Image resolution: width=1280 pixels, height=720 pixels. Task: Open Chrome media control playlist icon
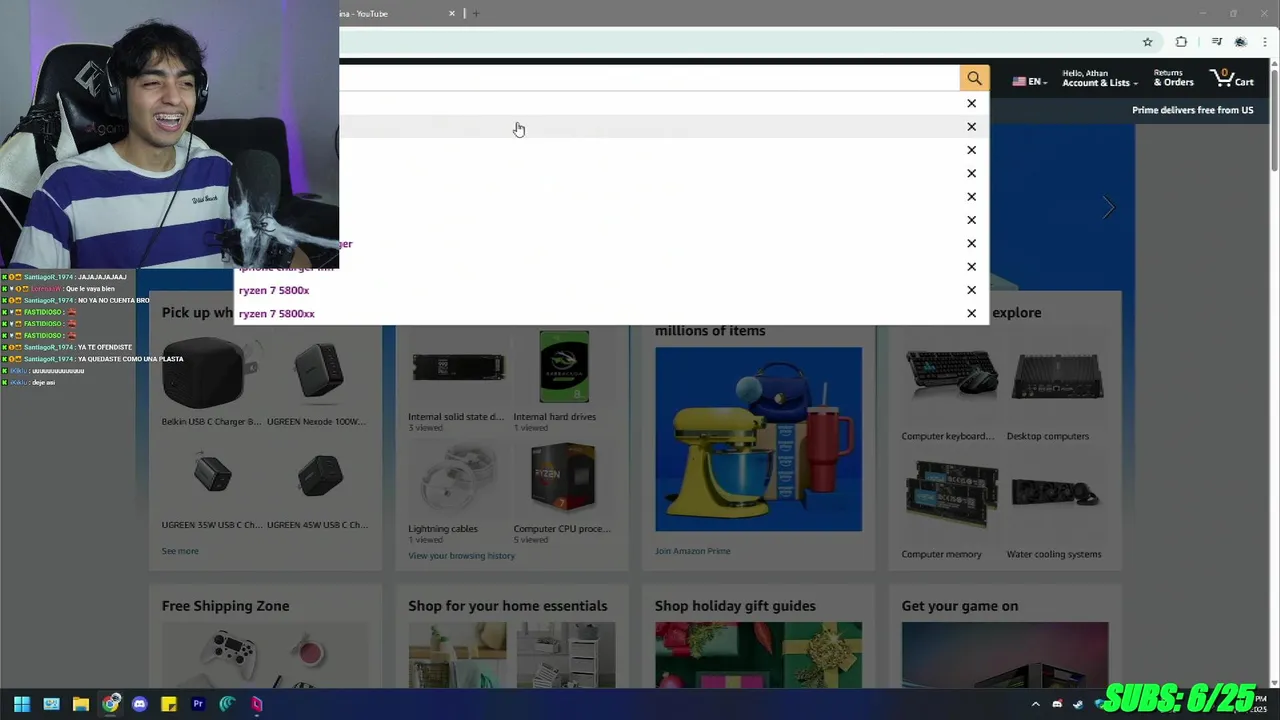point(1216,42)
